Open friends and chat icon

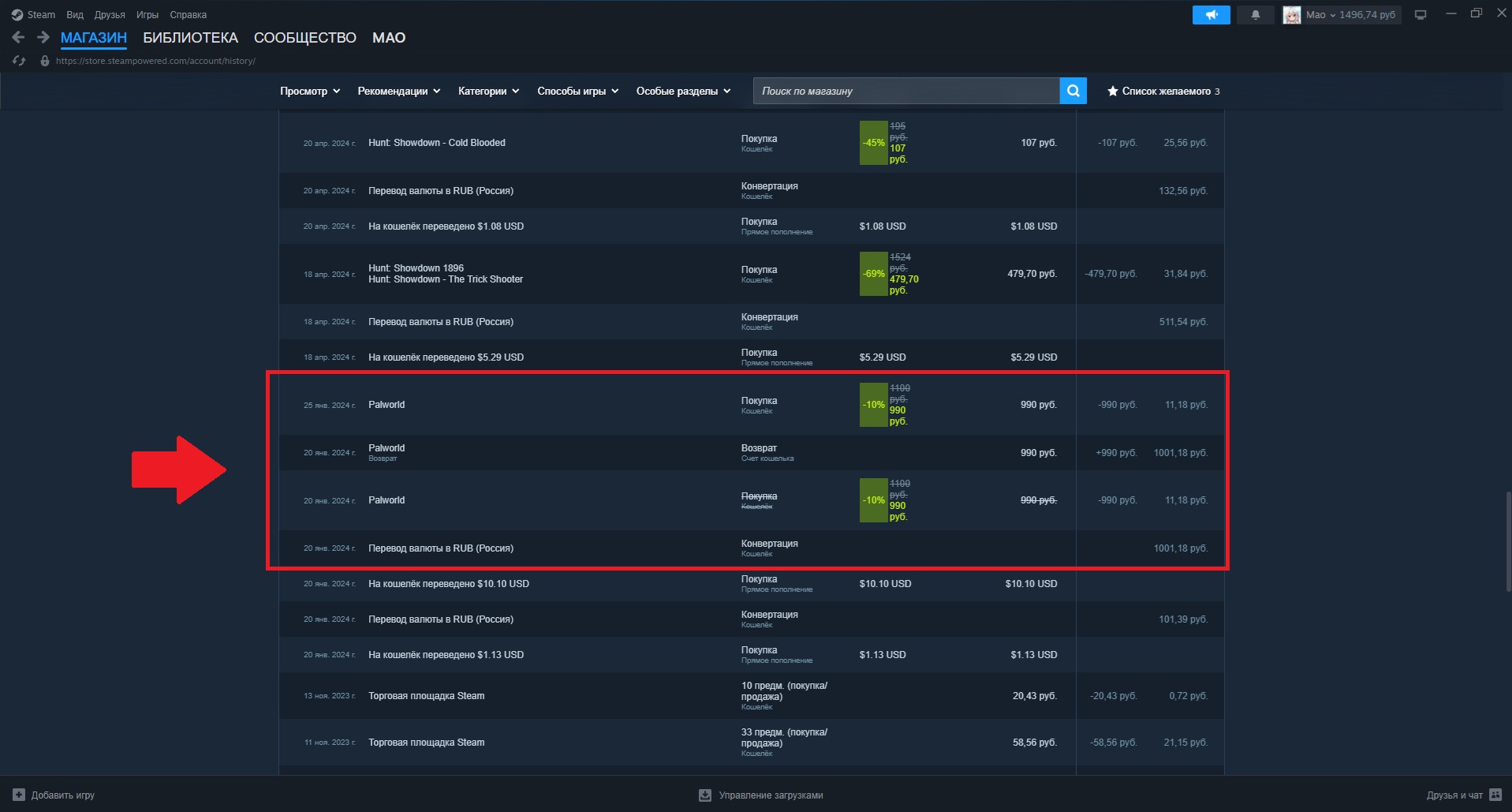(x=1495, y=795)
